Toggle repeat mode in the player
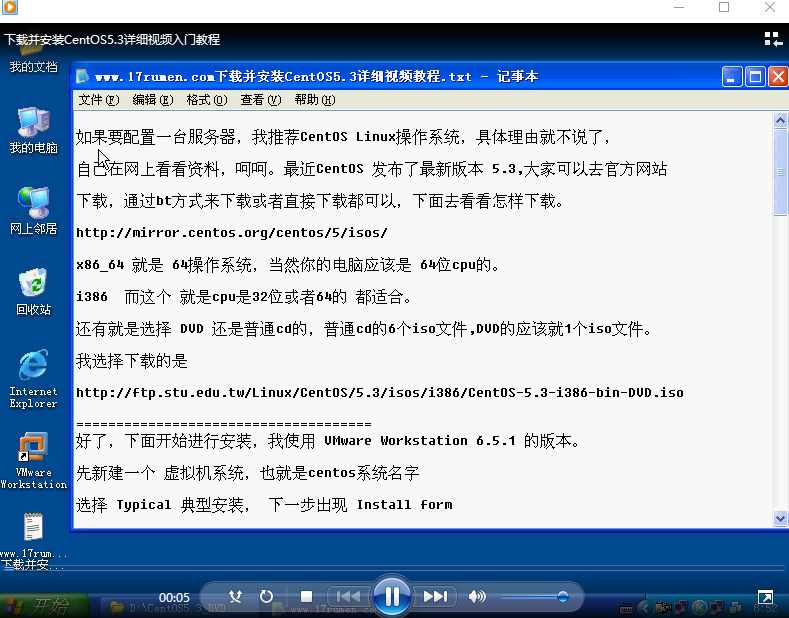The width and height of the screenshot is (789, 618). point(266,597)
